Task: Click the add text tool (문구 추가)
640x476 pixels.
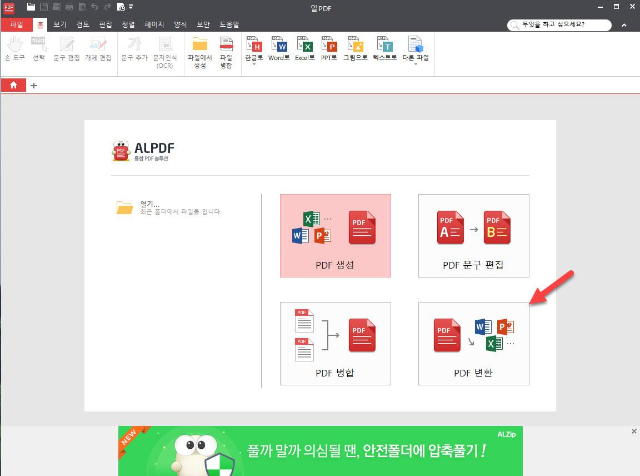Action: (134, 49)
